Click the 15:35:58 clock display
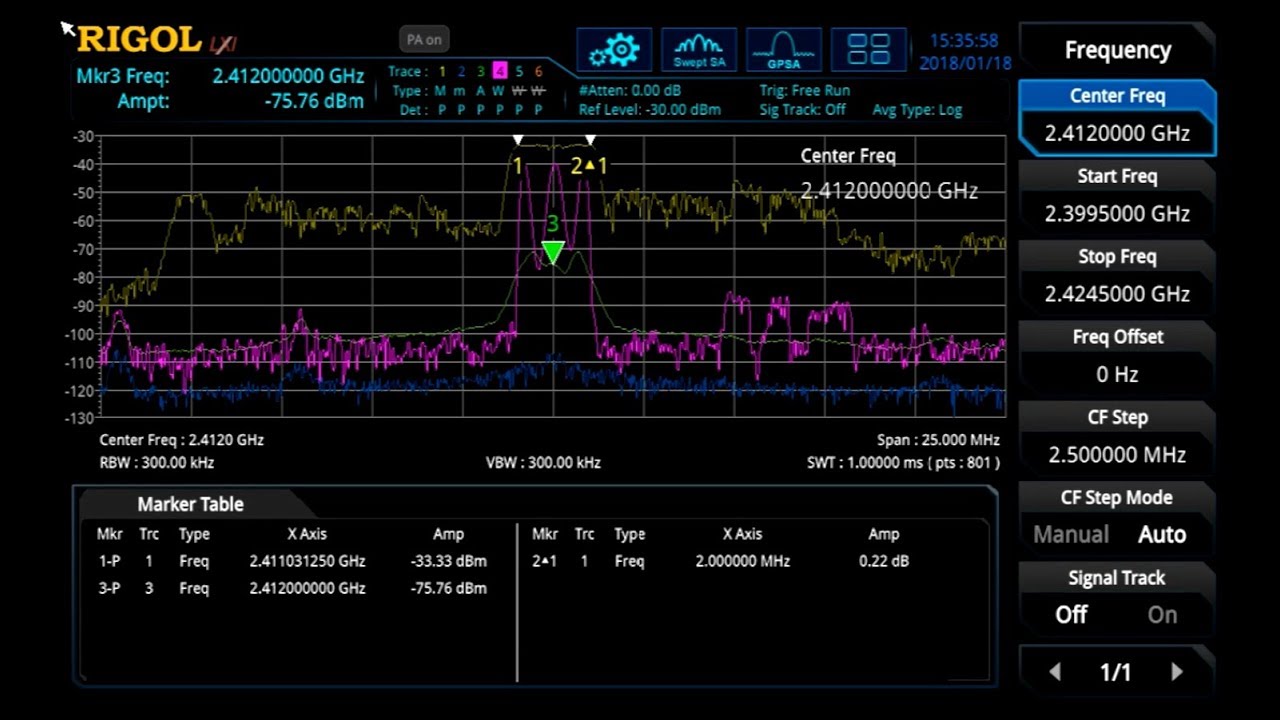This screenshot has height=720, width=1280. [x=964, y=41]
